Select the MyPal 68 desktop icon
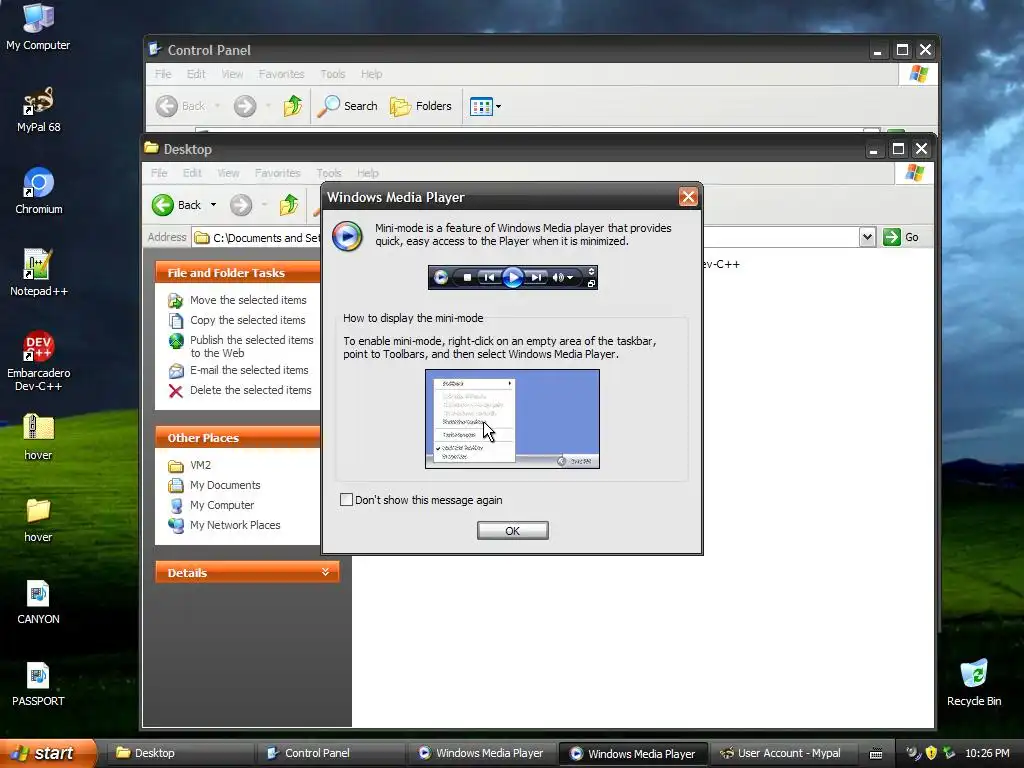 click(39, 110)
